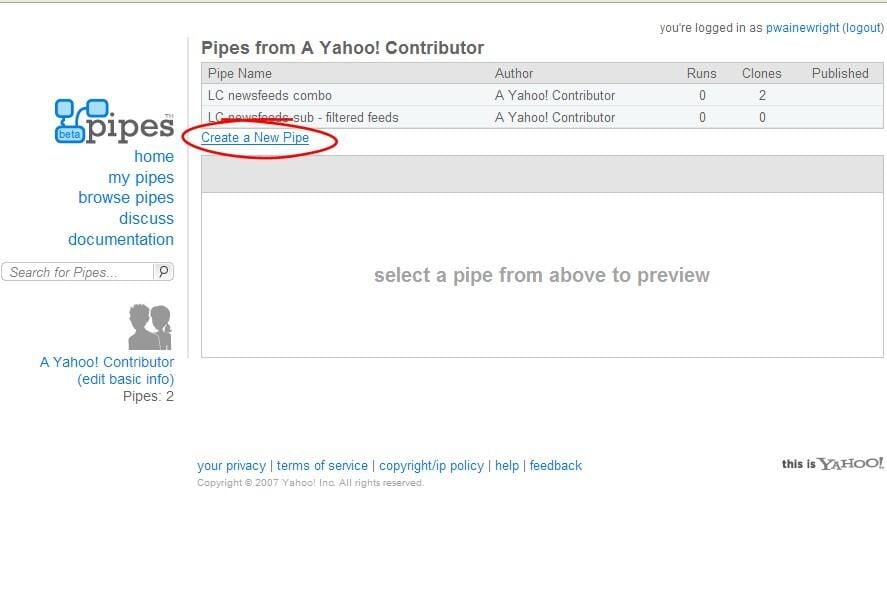
Task: Click the gray contributor avatar image
Action: (x=150, y=327)
